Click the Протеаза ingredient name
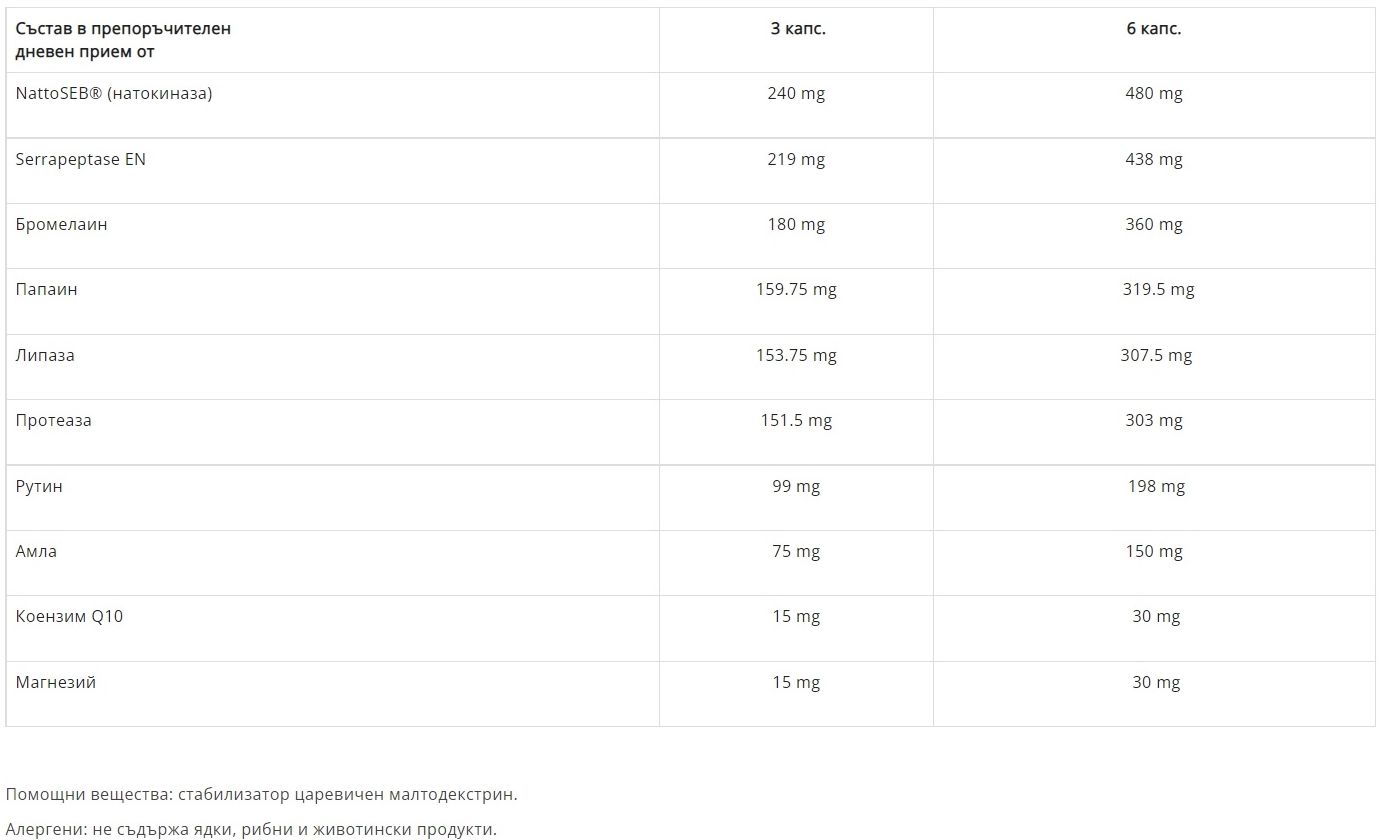1385x840 pixels. coord(54,421)
